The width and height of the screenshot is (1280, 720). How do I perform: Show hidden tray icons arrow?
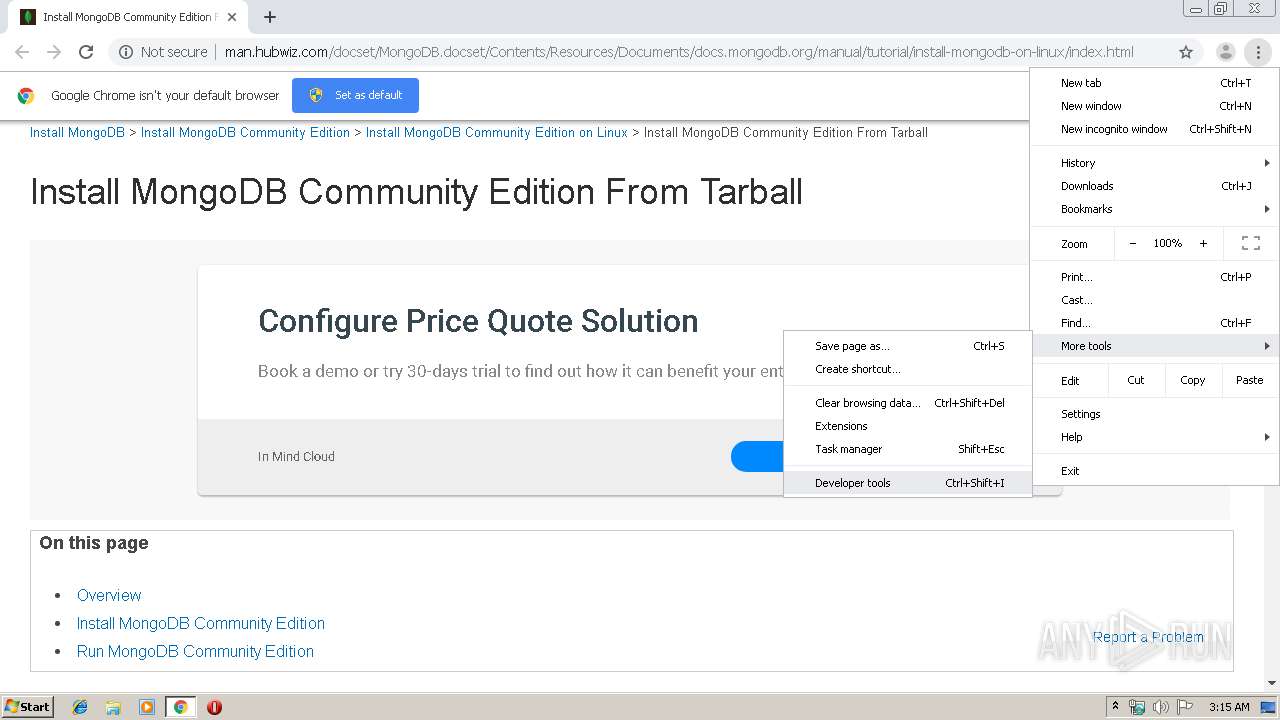coord(1115,707)
